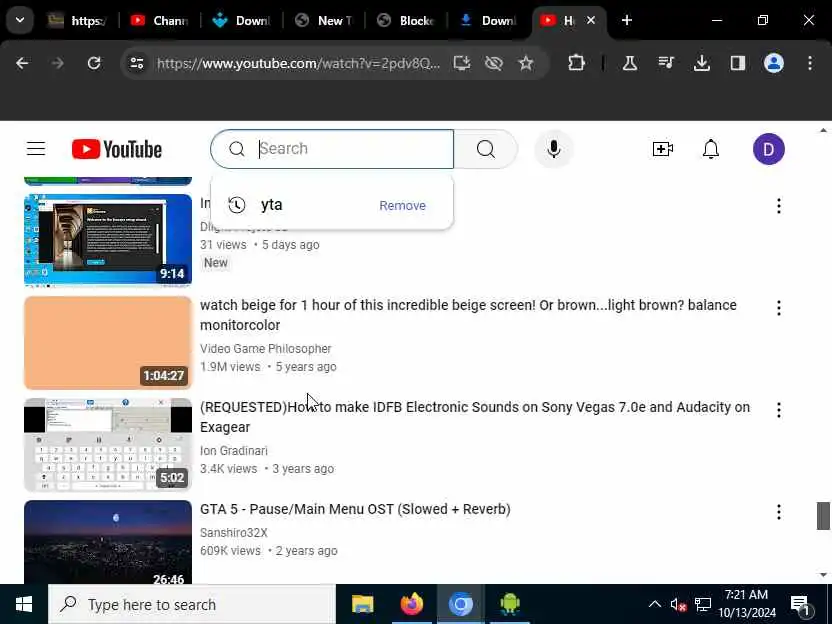The height and width of the screenshot is (624, 832).
Task: Switch to the first Download tab
Action: point(241,21)
